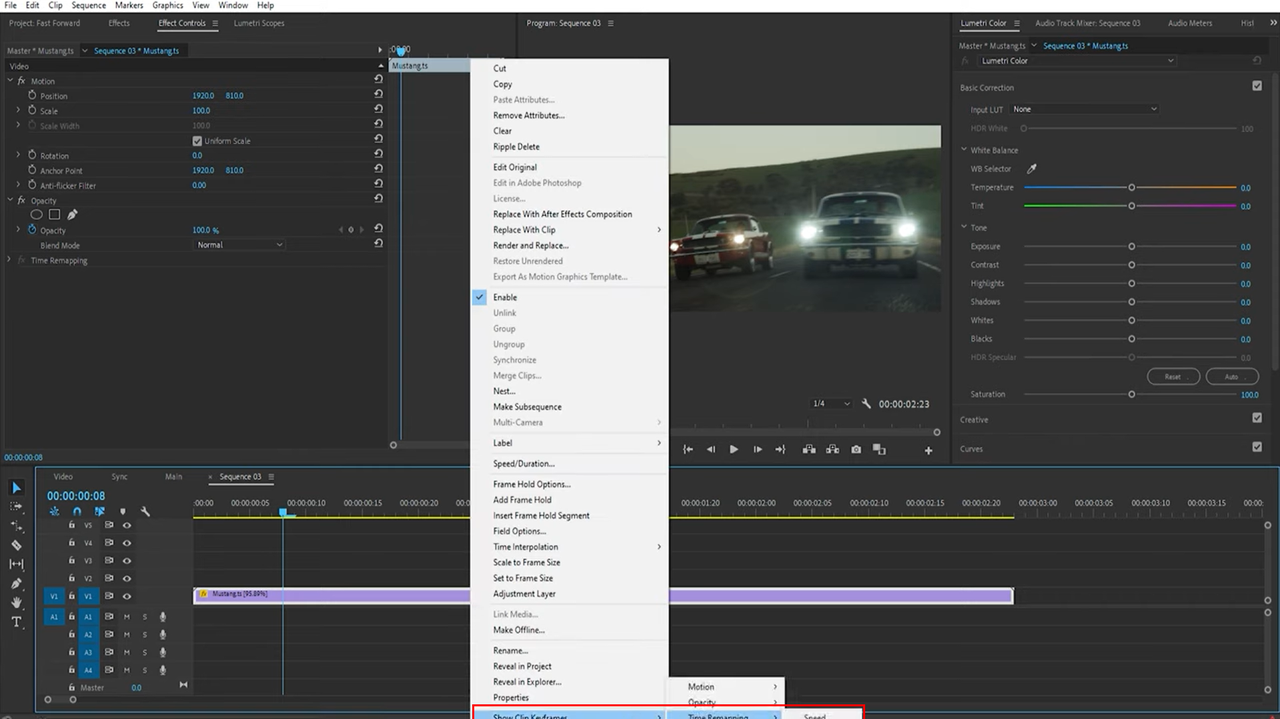Adjust the Saturation slider

(1131, 394)
